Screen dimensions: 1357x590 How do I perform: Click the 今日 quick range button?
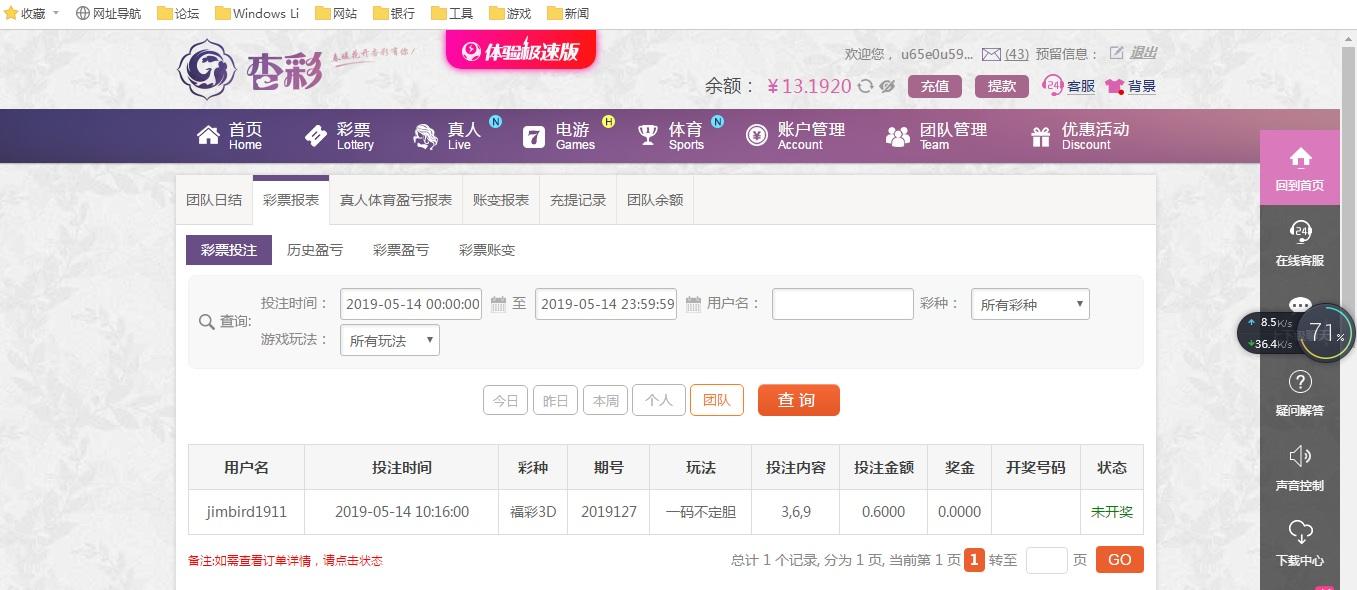pos(506,400)
